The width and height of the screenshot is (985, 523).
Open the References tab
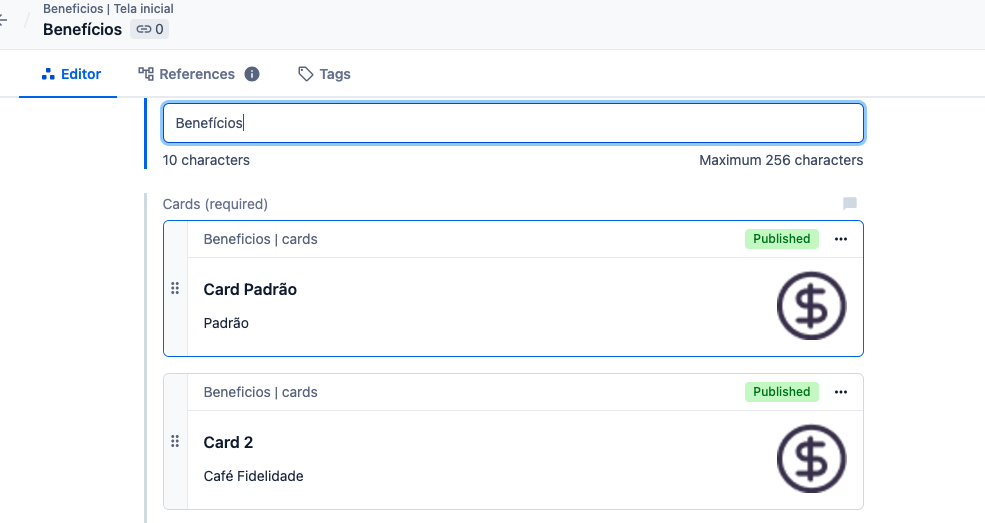pyautogui.click(x=187, y=74)
